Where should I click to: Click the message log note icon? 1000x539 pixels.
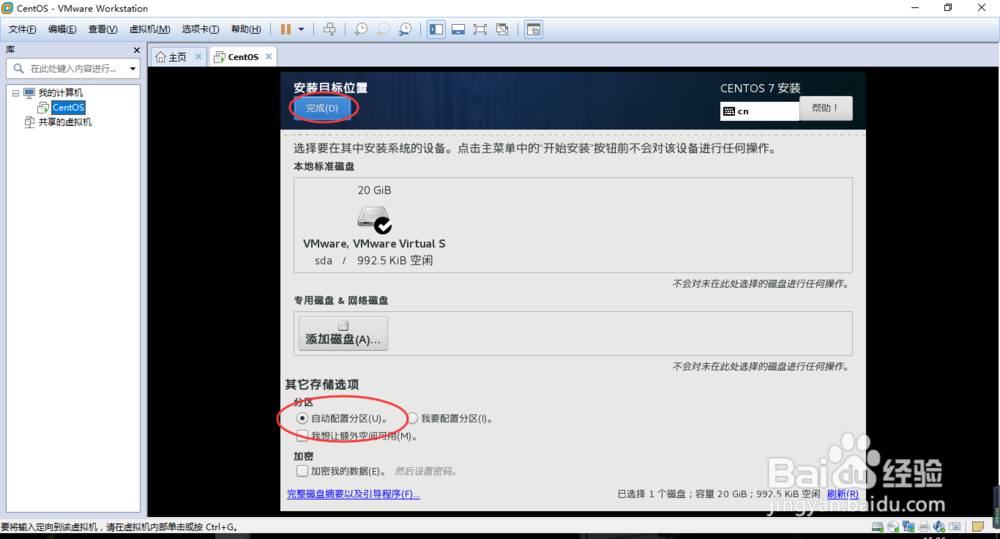tap(978, 527)
